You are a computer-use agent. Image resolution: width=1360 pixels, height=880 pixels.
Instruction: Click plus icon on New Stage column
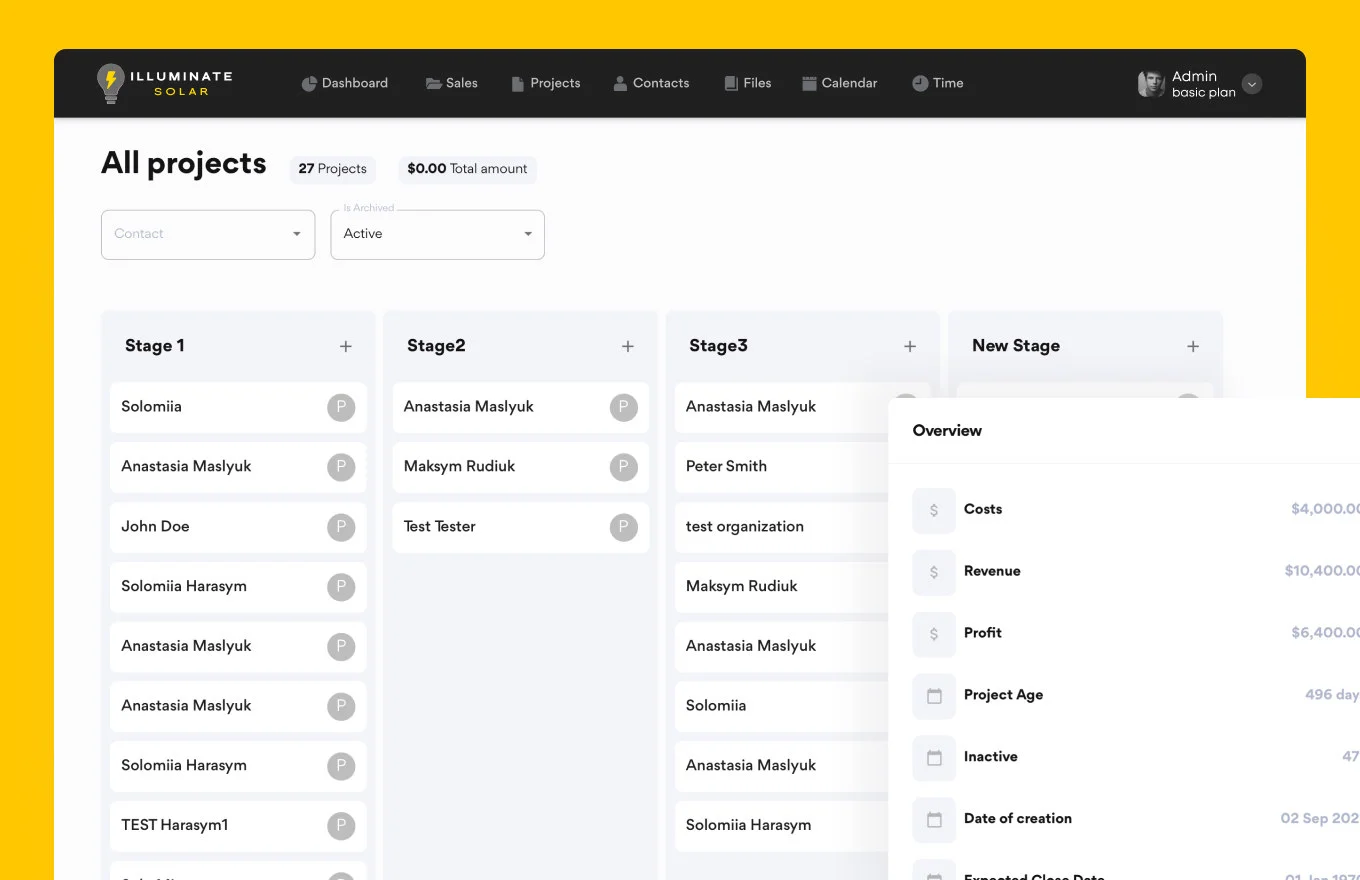click(1193, 346)
